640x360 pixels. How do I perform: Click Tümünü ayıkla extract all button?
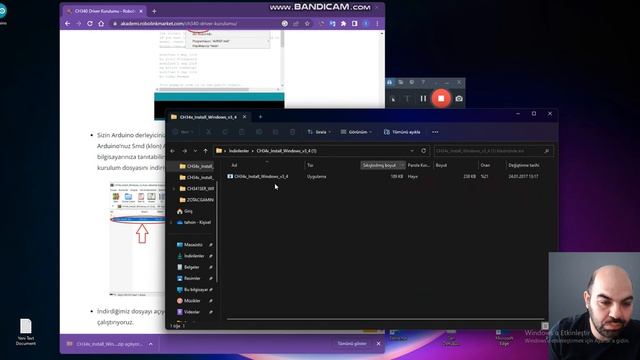pos(402,132)
